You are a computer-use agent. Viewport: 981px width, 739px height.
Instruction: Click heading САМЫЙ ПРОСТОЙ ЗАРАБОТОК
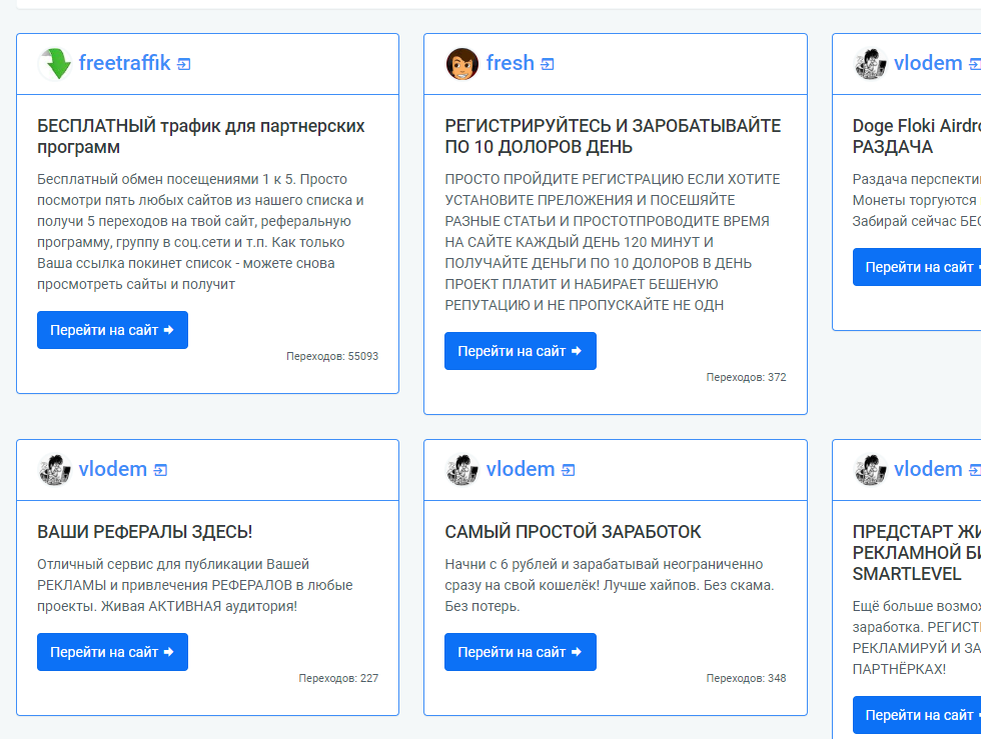click(573, 532)
